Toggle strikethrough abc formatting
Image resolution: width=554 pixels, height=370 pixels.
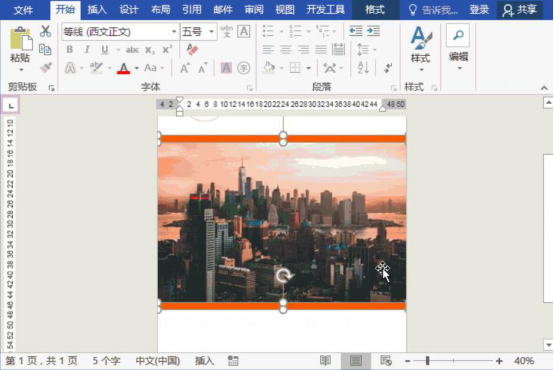(x=132, y=50)
